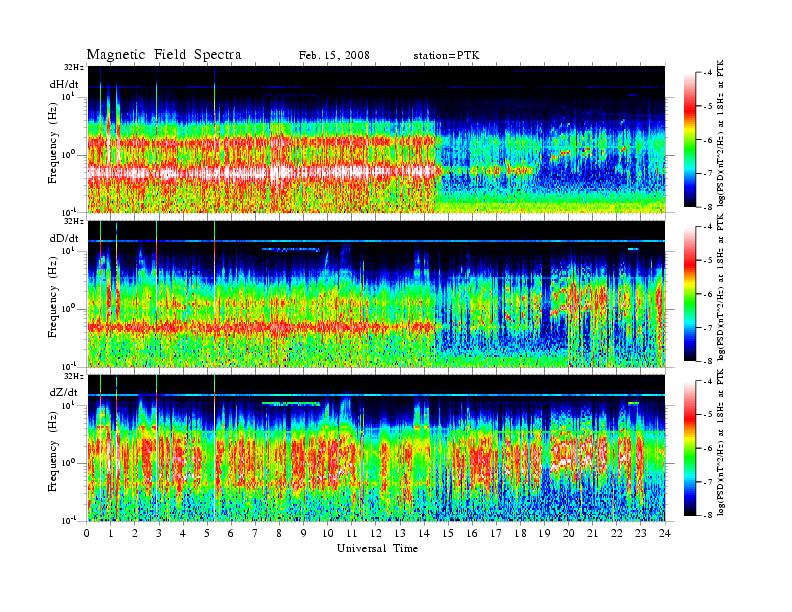Click the "24" tick on the time axis
792x612 pixels.
[x=665, y=533]
